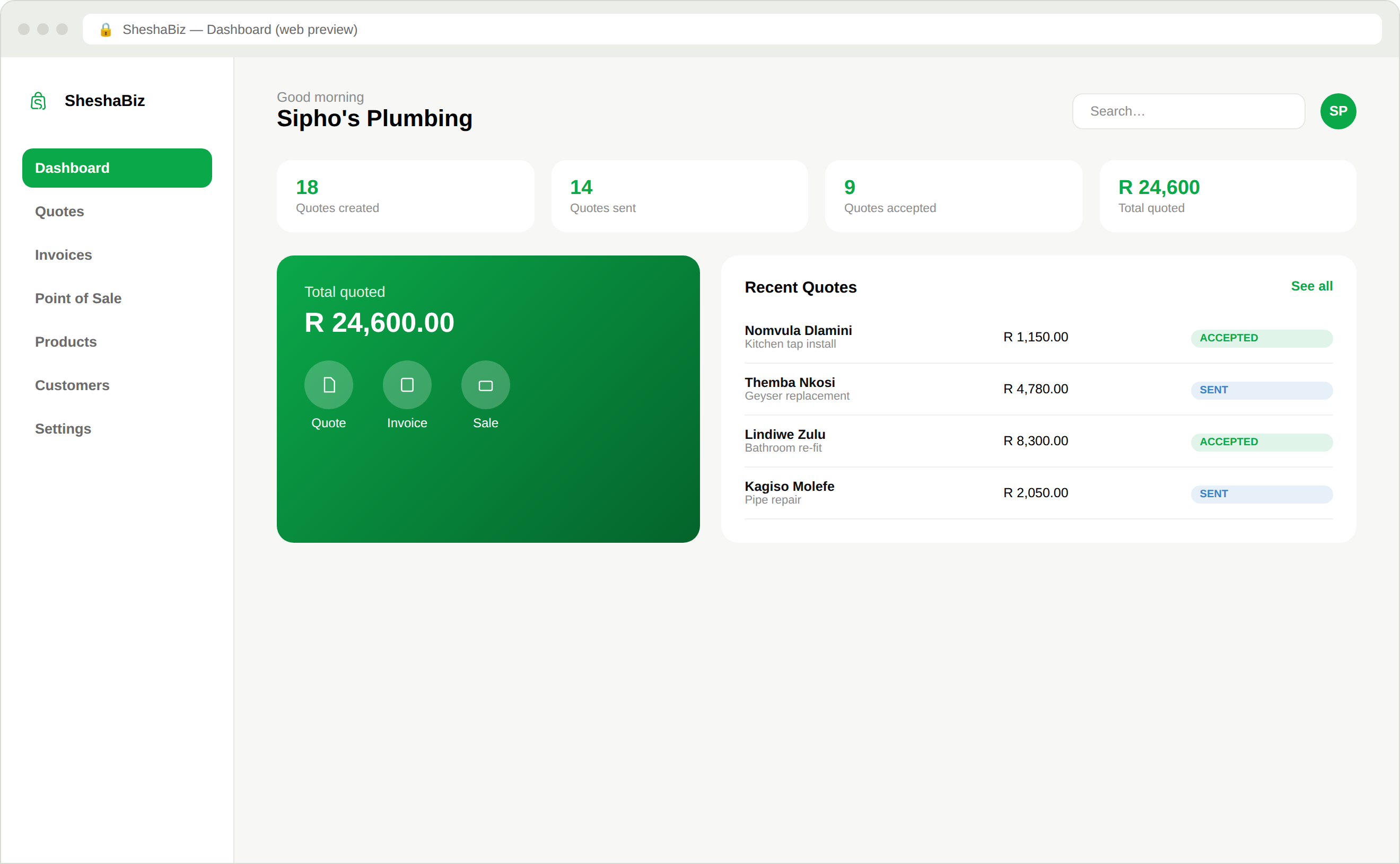Click the R 1,150.00 amount

[x=1035, y=337]
